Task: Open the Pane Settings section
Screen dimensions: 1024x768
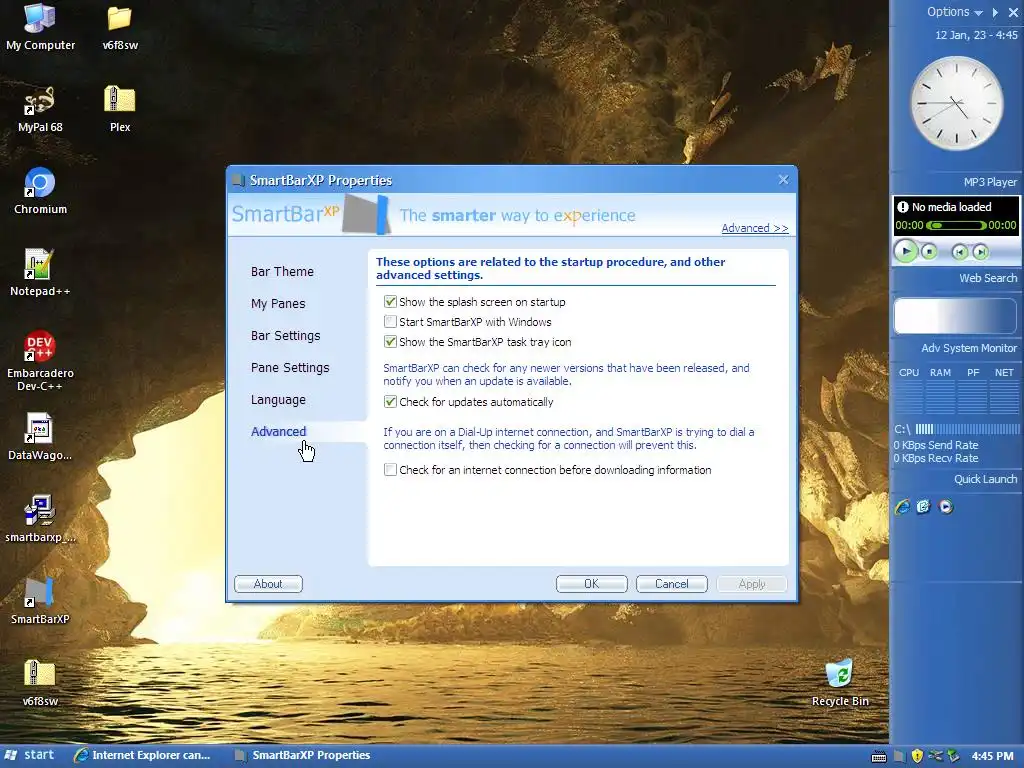Action: pos(290,368)
